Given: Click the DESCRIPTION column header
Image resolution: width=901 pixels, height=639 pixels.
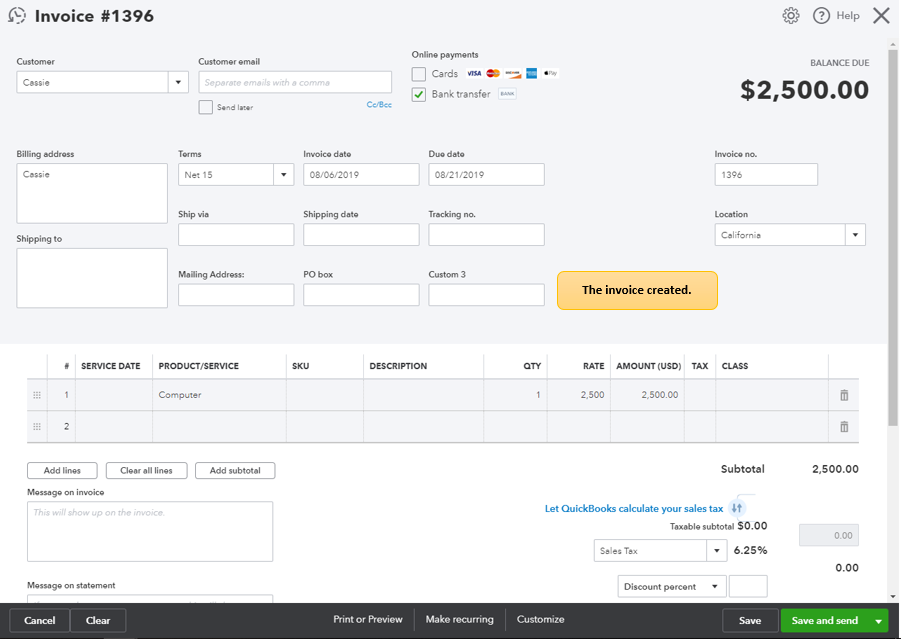Looking at the screenshot, I should coord(398,366).
